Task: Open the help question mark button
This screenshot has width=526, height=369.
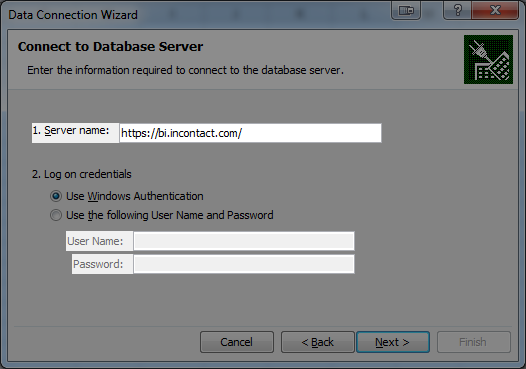Action: coord(458,10)
